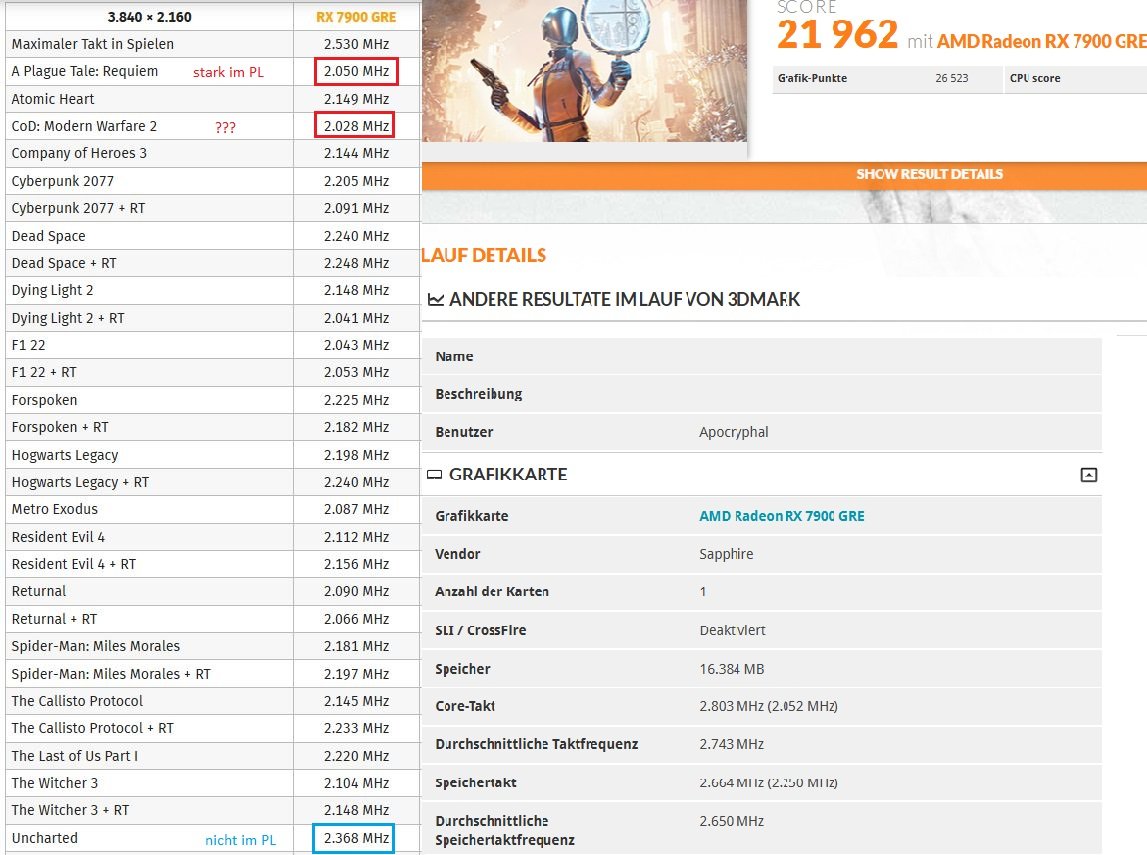Select the Grafik-Punkte 26 523 value
The height and width of the screenshot is (855, 1147).
[951, 78]
